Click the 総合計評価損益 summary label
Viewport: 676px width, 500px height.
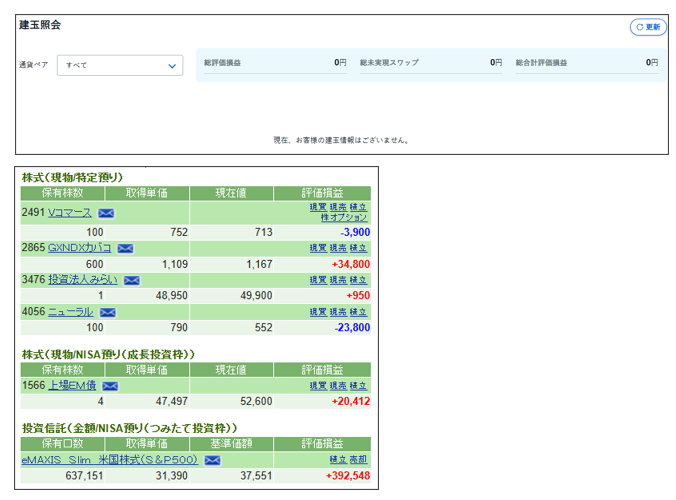tap(541, 63)
